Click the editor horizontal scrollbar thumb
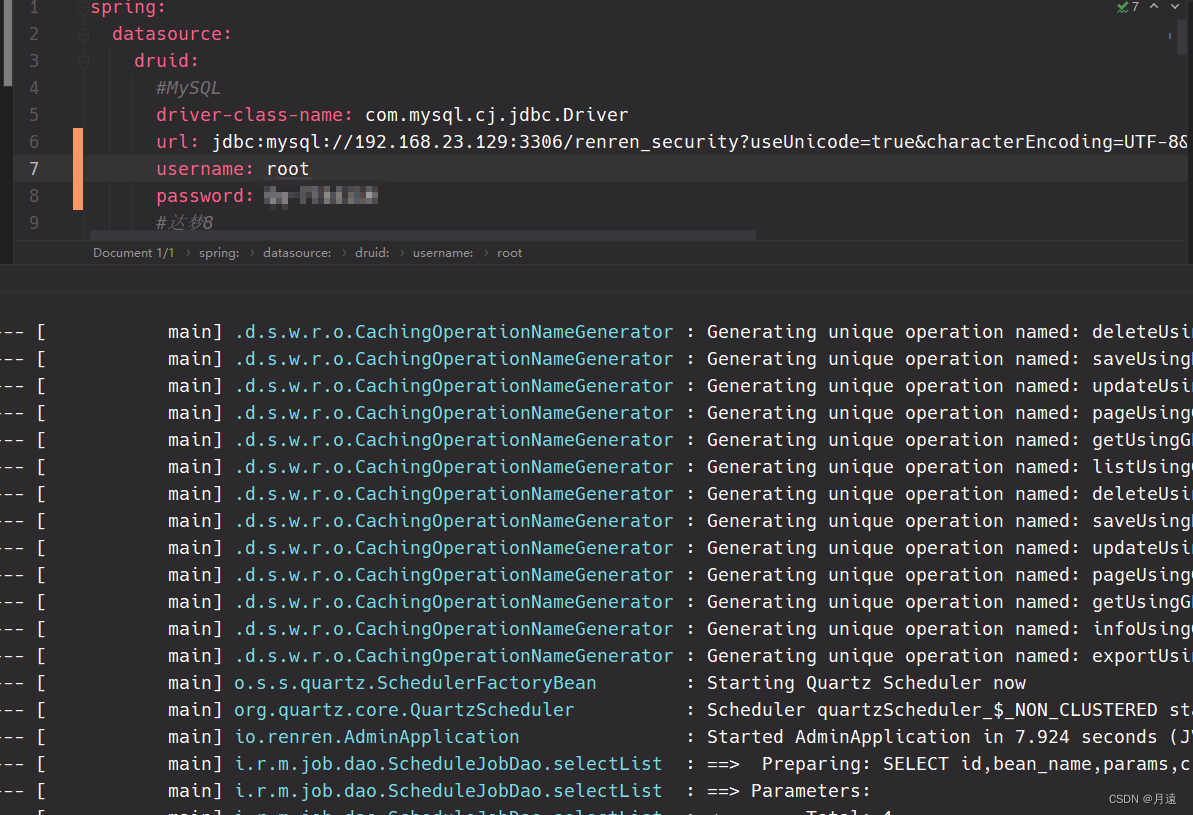1193x815 pixels. pyautogui.click(x=422, y=235)
